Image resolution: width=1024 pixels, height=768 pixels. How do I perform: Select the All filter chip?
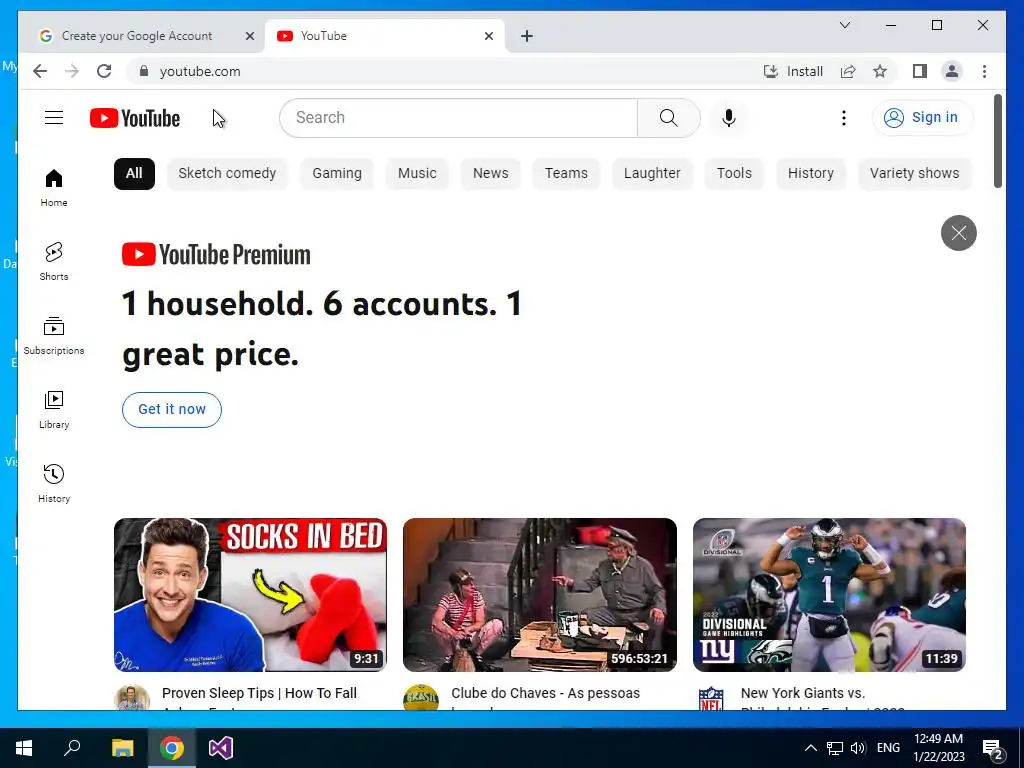pos(134,173)
